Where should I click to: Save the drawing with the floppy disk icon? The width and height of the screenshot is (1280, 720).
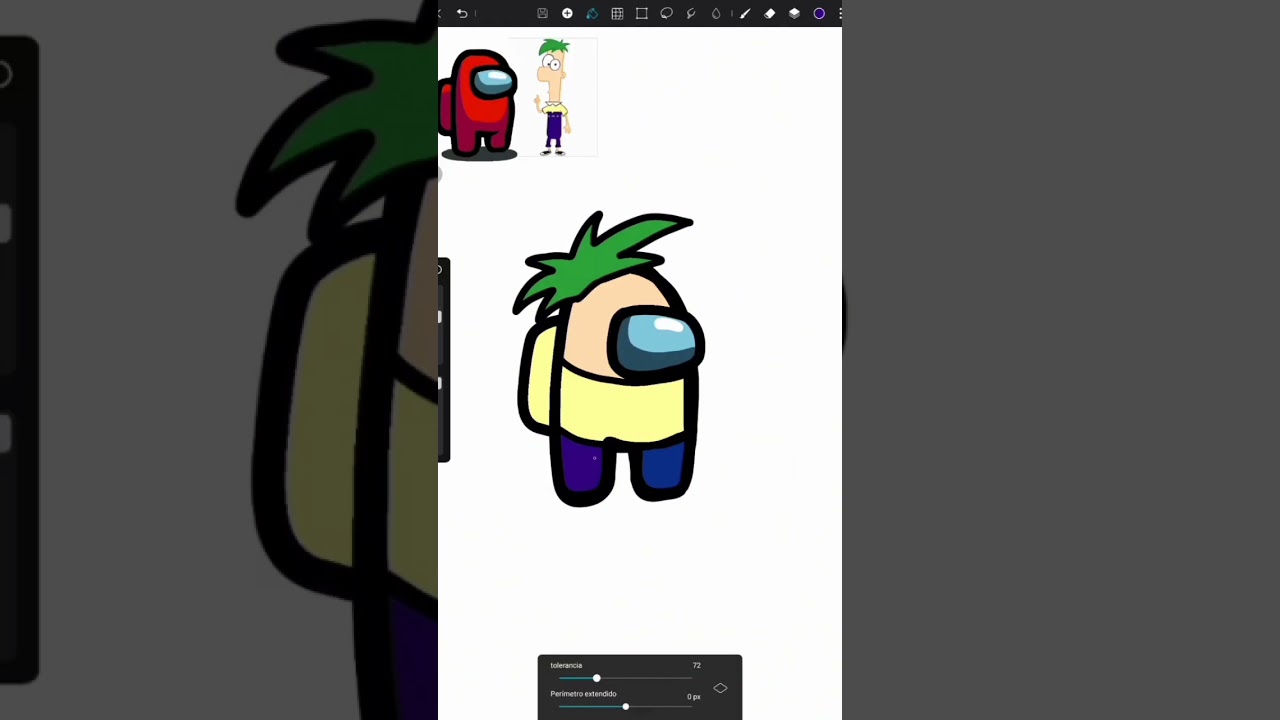tap(542, 13)
